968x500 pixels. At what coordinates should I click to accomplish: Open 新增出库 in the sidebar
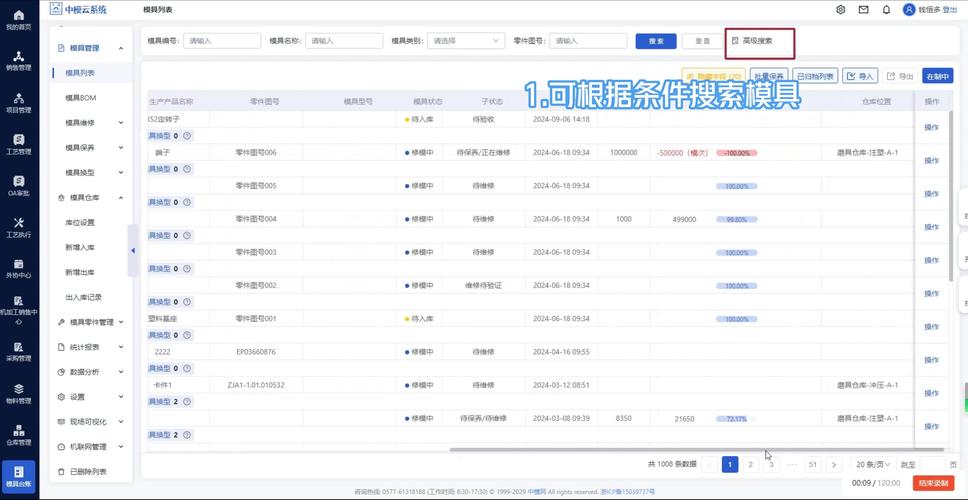pyautogui.click(x=80, y=272)
